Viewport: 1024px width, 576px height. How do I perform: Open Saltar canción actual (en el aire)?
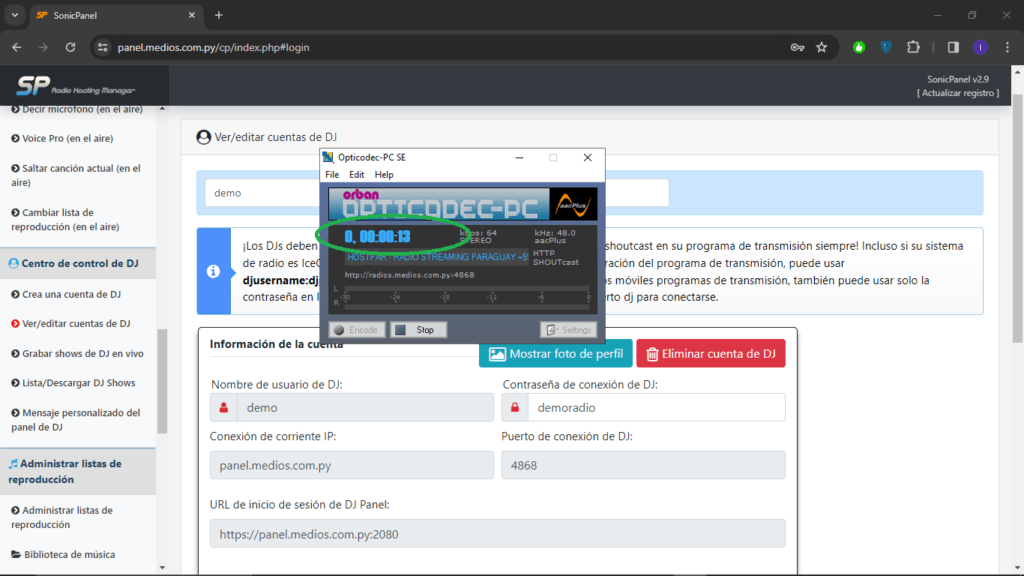coord(76,175)
